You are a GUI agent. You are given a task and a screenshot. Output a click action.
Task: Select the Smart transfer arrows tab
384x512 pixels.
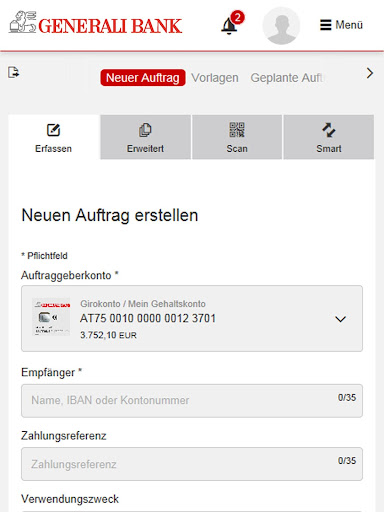pos(329,137)
